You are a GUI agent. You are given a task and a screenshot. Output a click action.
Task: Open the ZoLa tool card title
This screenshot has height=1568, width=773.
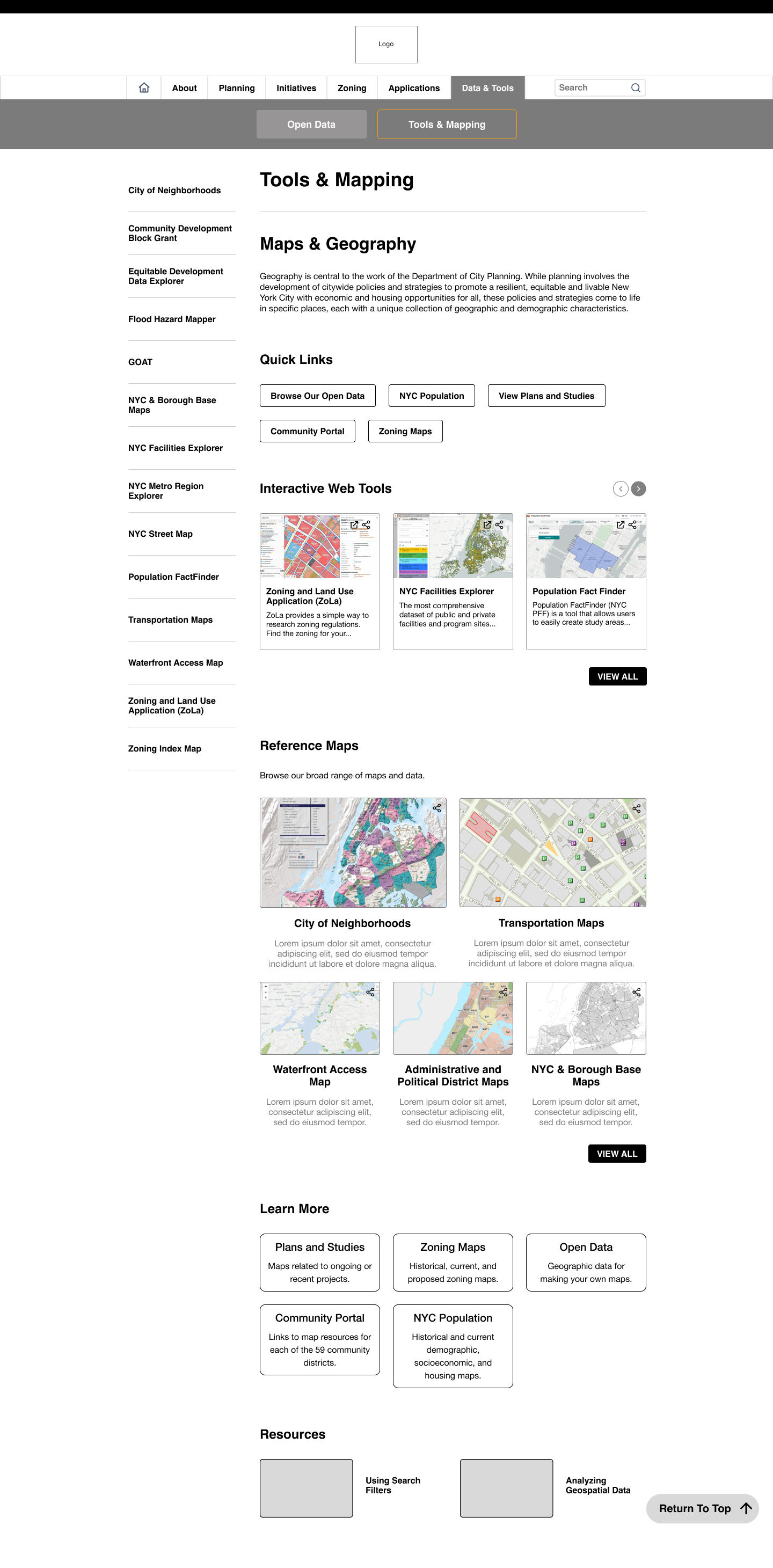tap(310, 596)
